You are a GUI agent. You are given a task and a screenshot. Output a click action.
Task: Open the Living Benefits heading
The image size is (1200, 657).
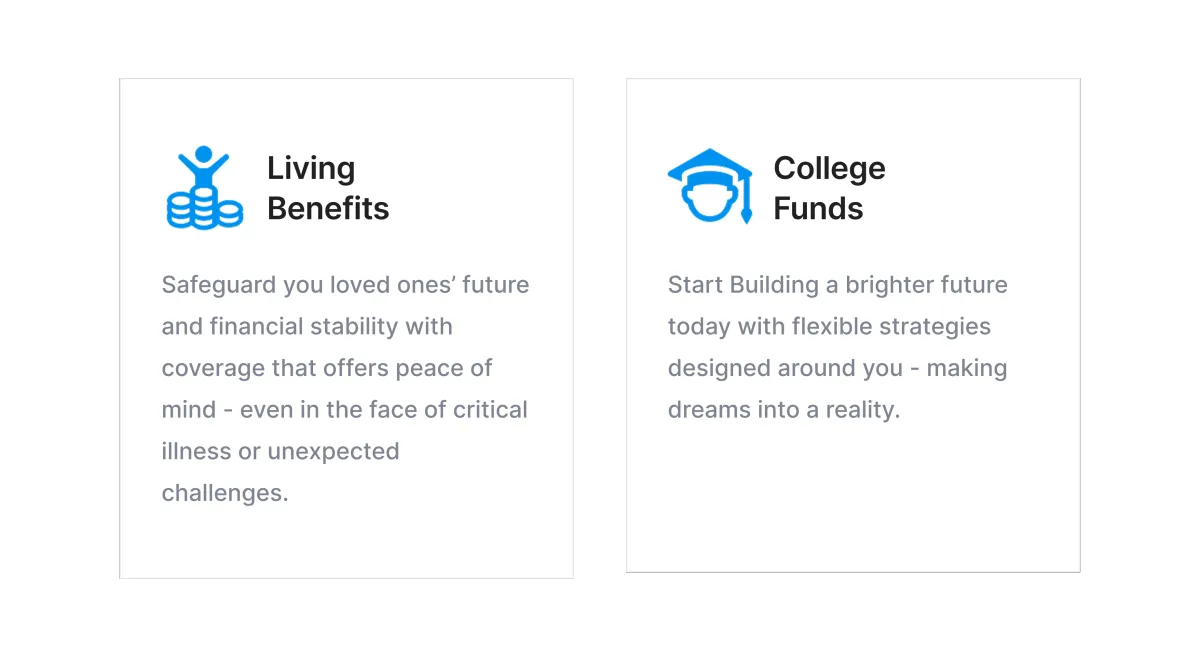(x=328, y=188)
